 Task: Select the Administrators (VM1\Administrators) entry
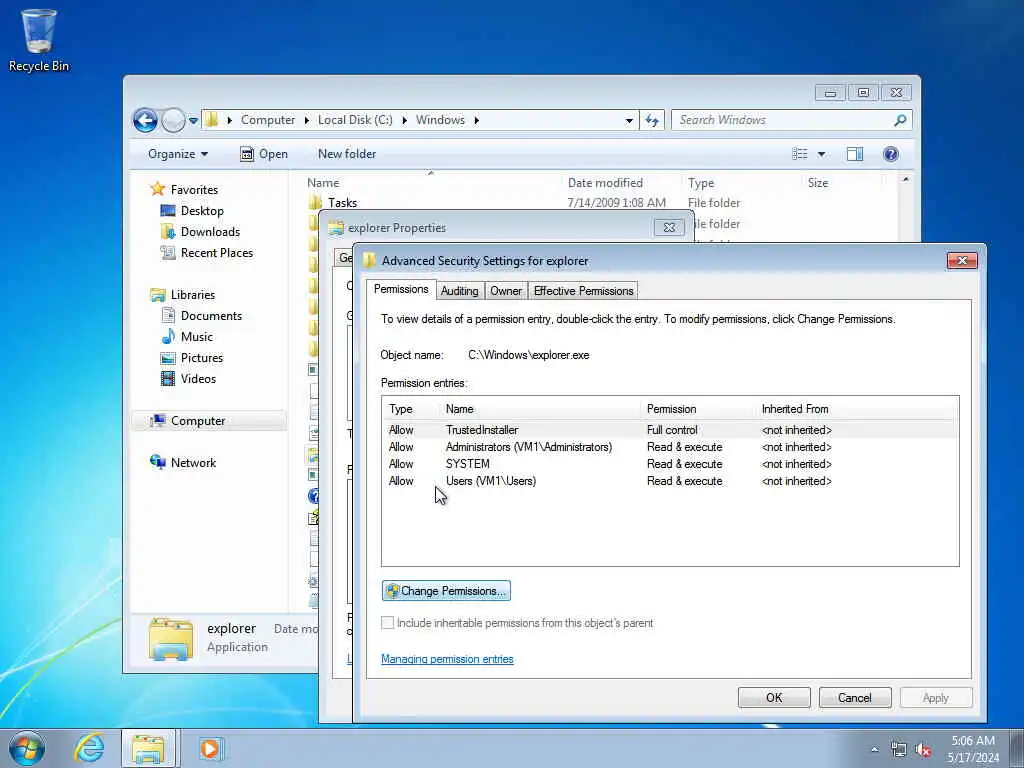point(670,447)
